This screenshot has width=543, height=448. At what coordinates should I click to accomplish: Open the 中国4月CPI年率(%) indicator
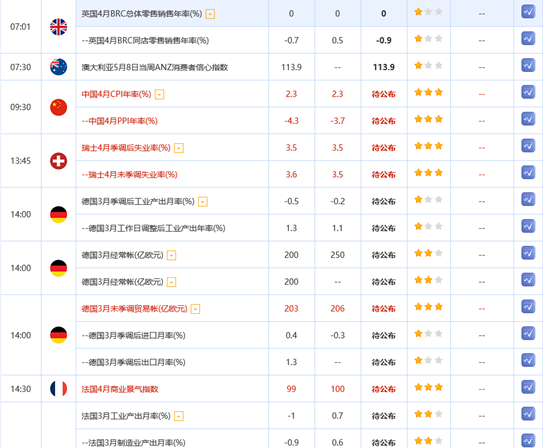click(116, 94)
